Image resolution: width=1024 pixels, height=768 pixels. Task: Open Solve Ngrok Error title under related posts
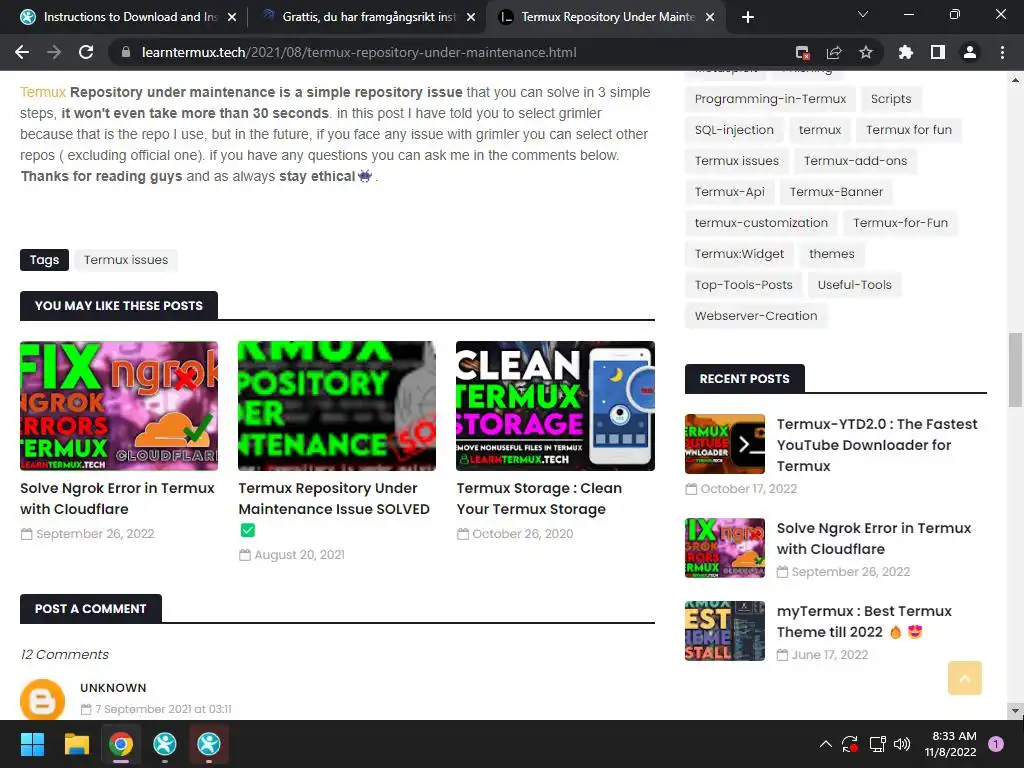[118, 498]
